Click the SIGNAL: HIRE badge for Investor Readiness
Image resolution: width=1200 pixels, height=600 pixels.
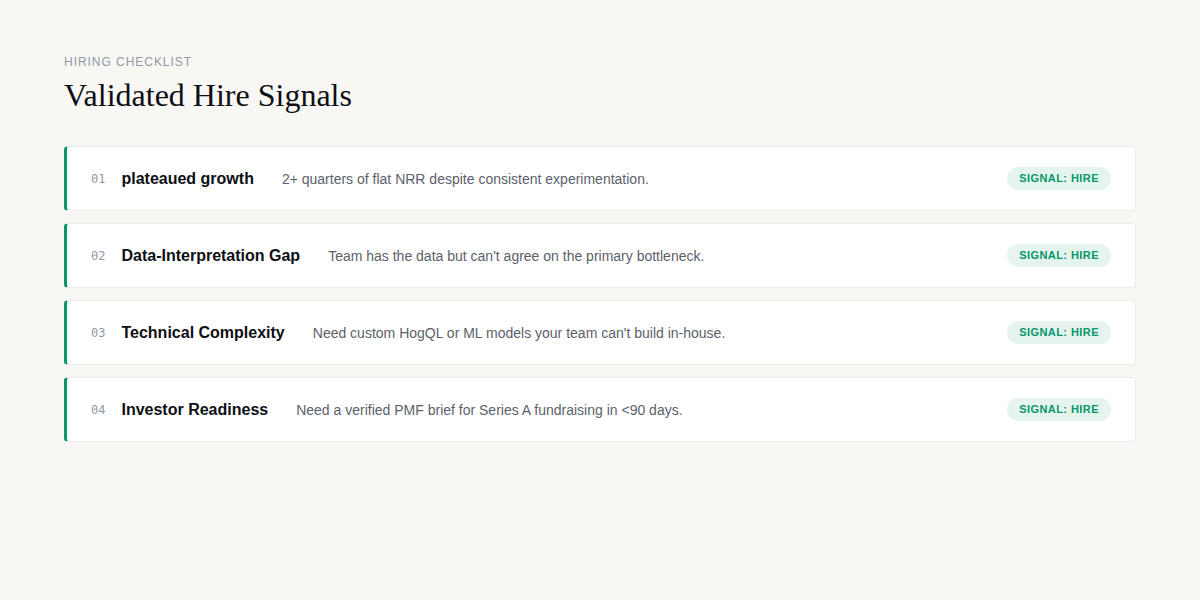click(x=1059, y=410)
